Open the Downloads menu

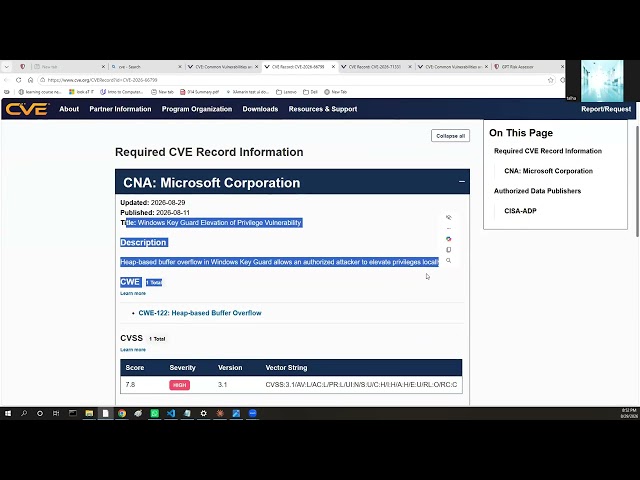[260, 109]
